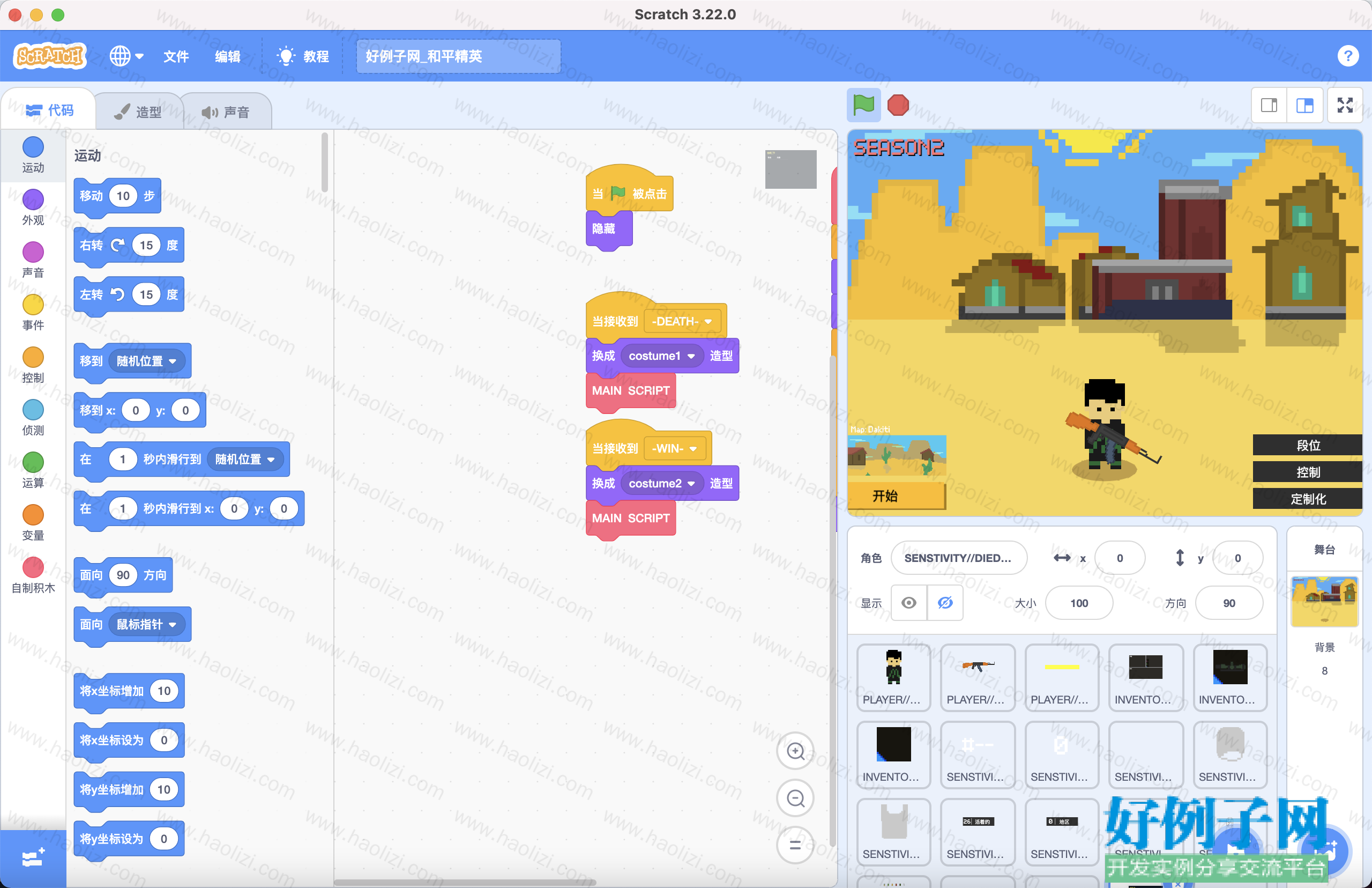Select the 声音 block category circle

(x=33, y=252)
